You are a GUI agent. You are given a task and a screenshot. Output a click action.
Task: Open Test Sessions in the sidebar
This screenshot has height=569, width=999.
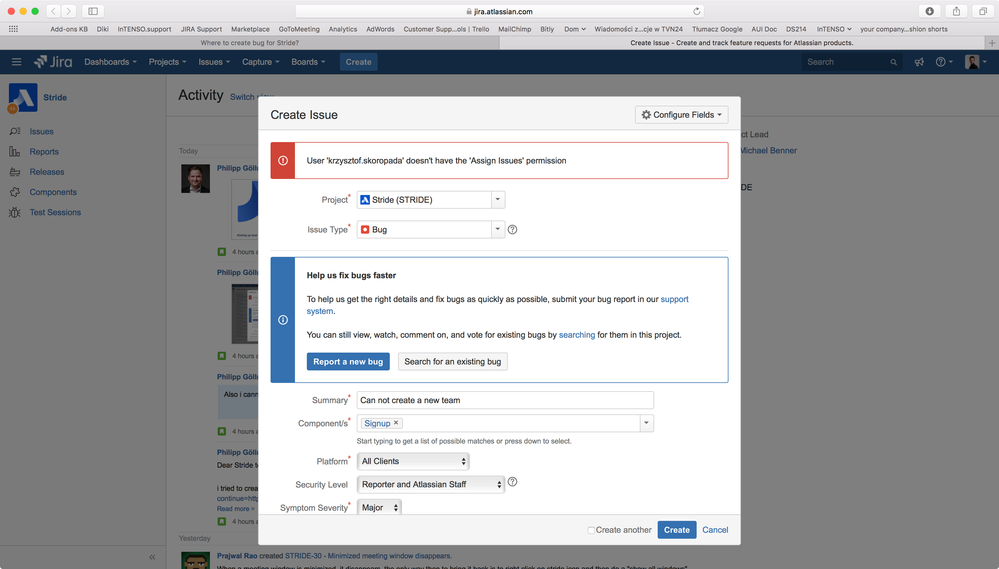(55, 212)
